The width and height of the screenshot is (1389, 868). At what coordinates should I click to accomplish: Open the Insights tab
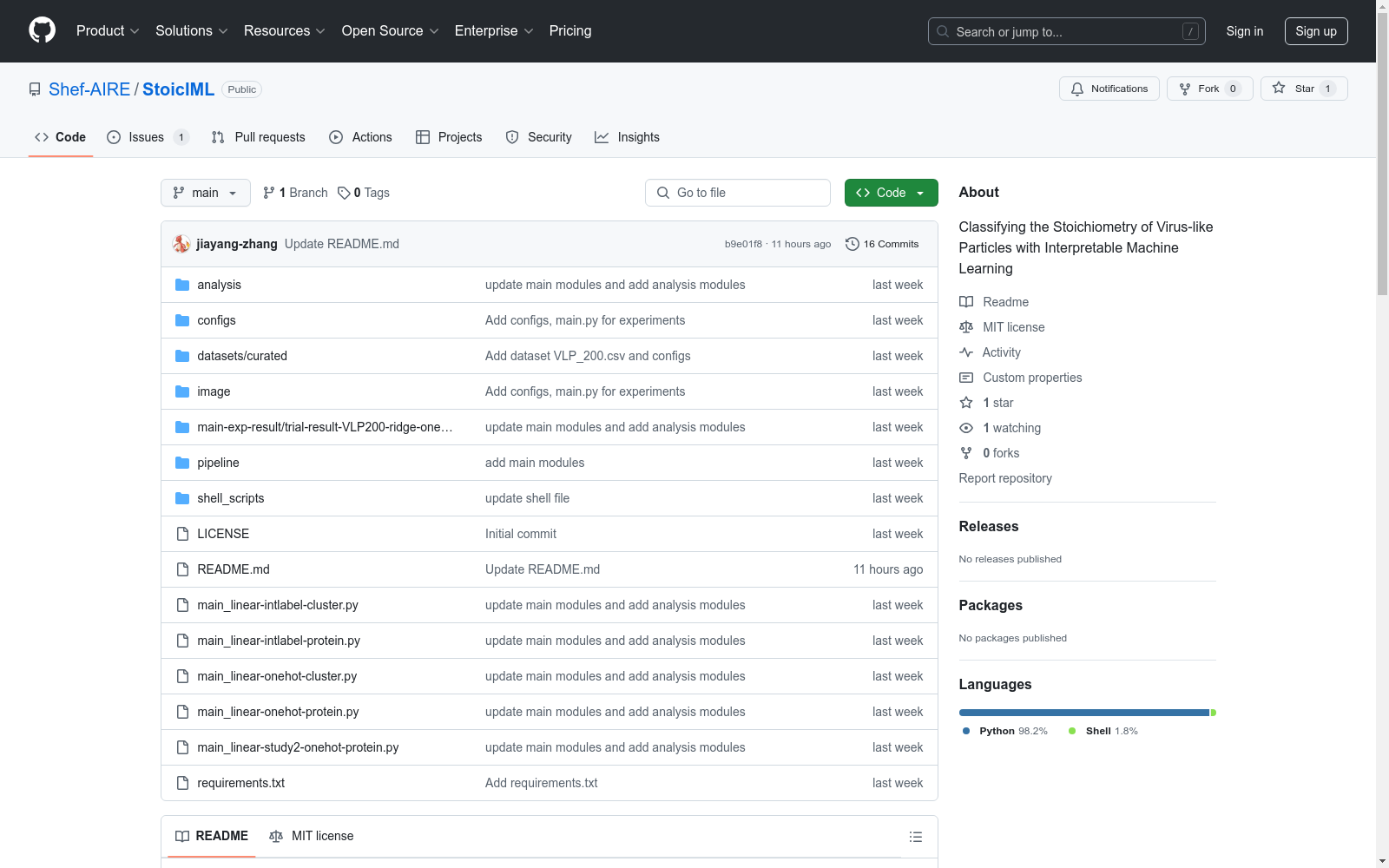(627, 137)
